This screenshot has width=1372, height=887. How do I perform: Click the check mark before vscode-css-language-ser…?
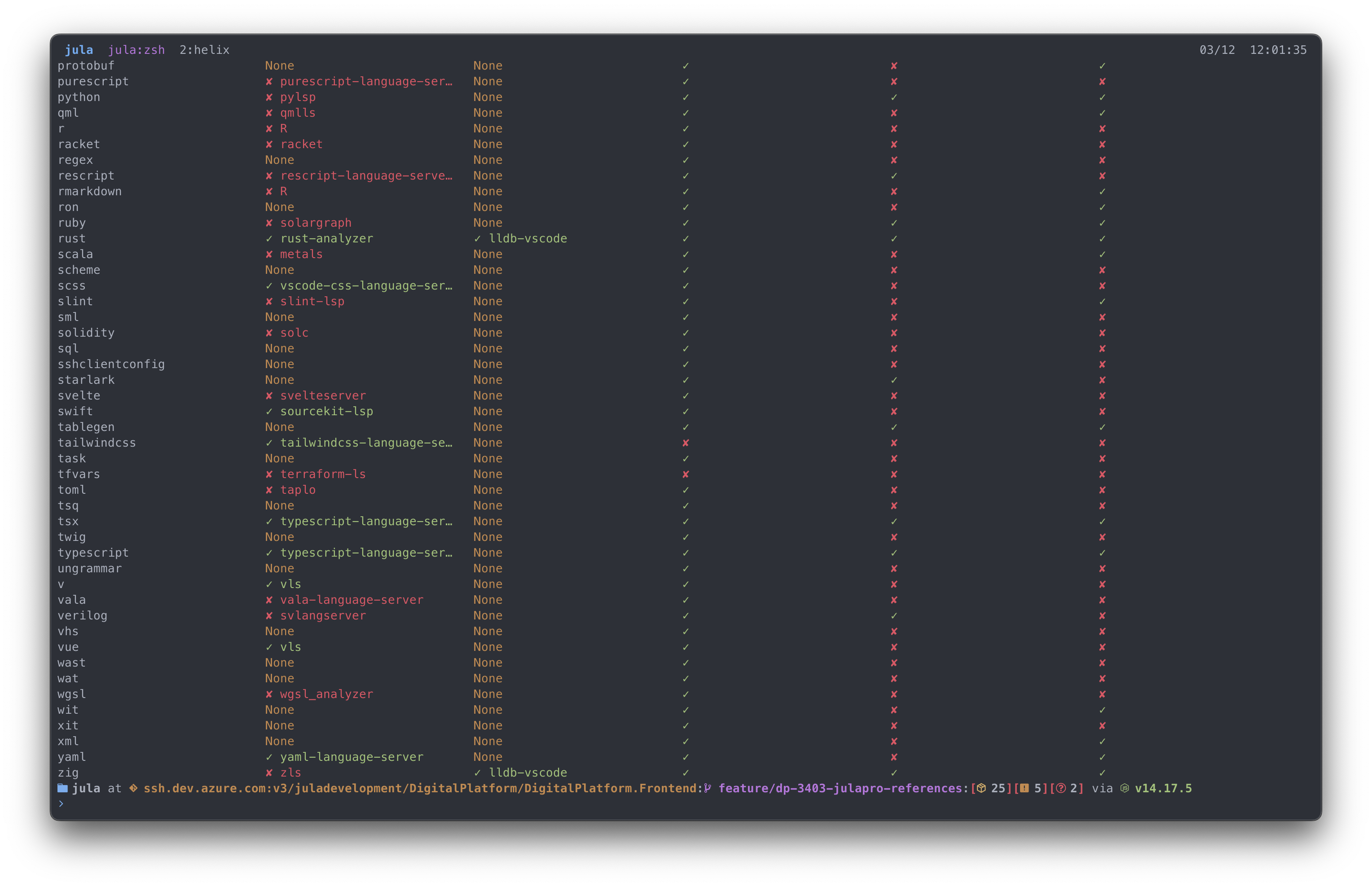click(x=269, y=285)
